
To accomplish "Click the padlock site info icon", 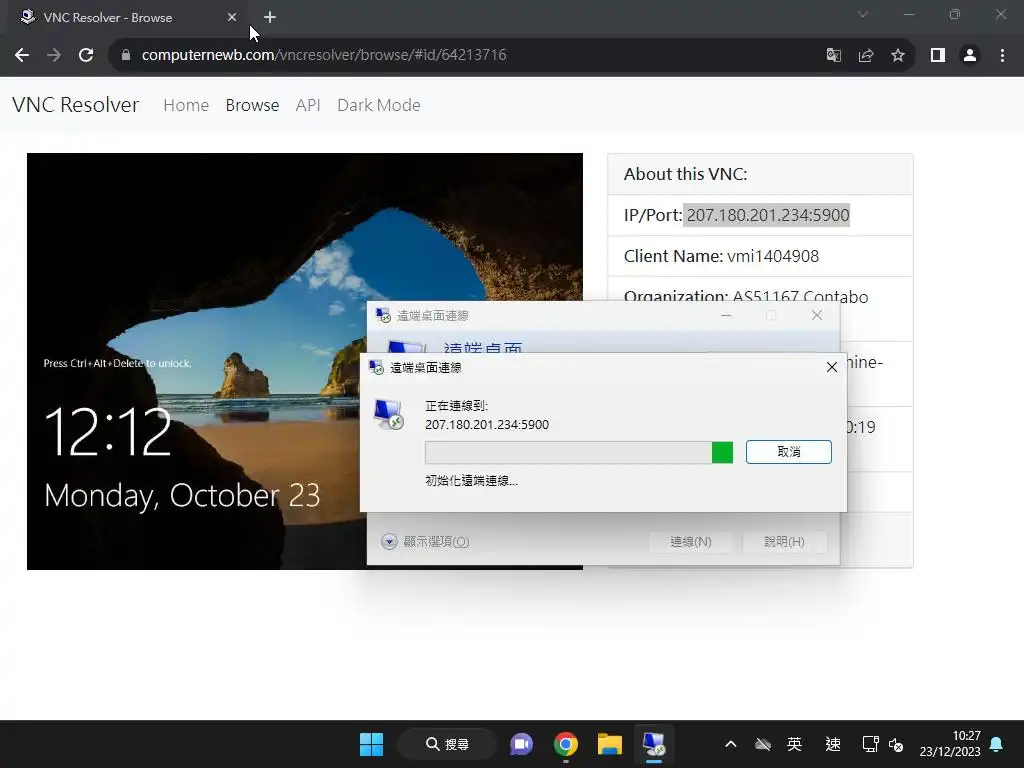I will (125, 55).
